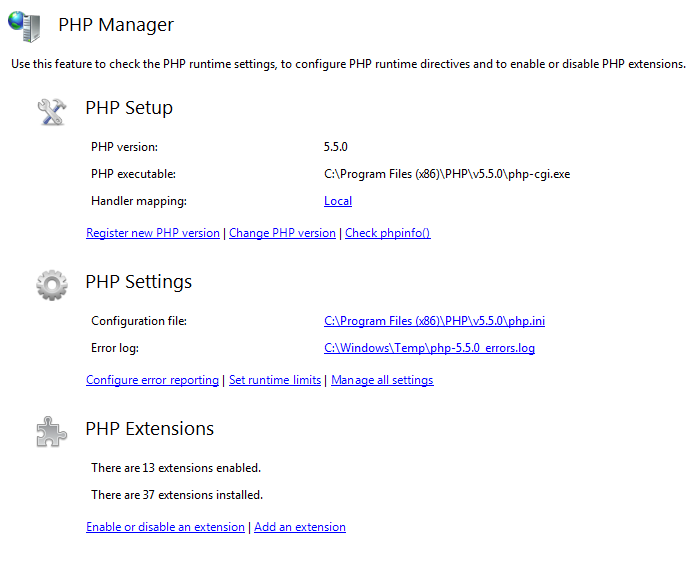Click the PHP Manager page title
This screenshot has width=696, height=566.
point(116,25)
